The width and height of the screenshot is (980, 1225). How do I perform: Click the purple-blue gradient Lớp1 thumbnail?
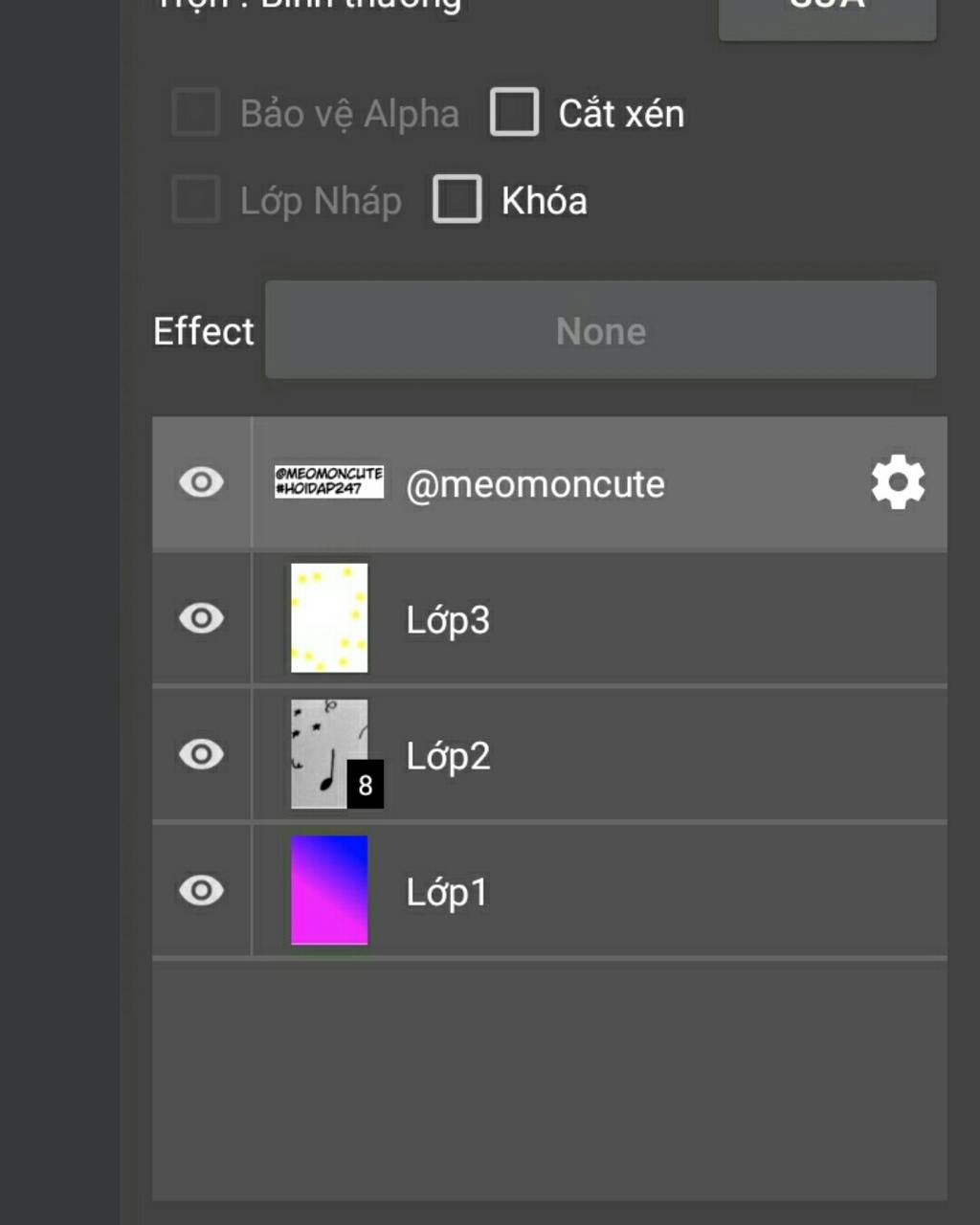pyautogui.click(x=329, y=890)
